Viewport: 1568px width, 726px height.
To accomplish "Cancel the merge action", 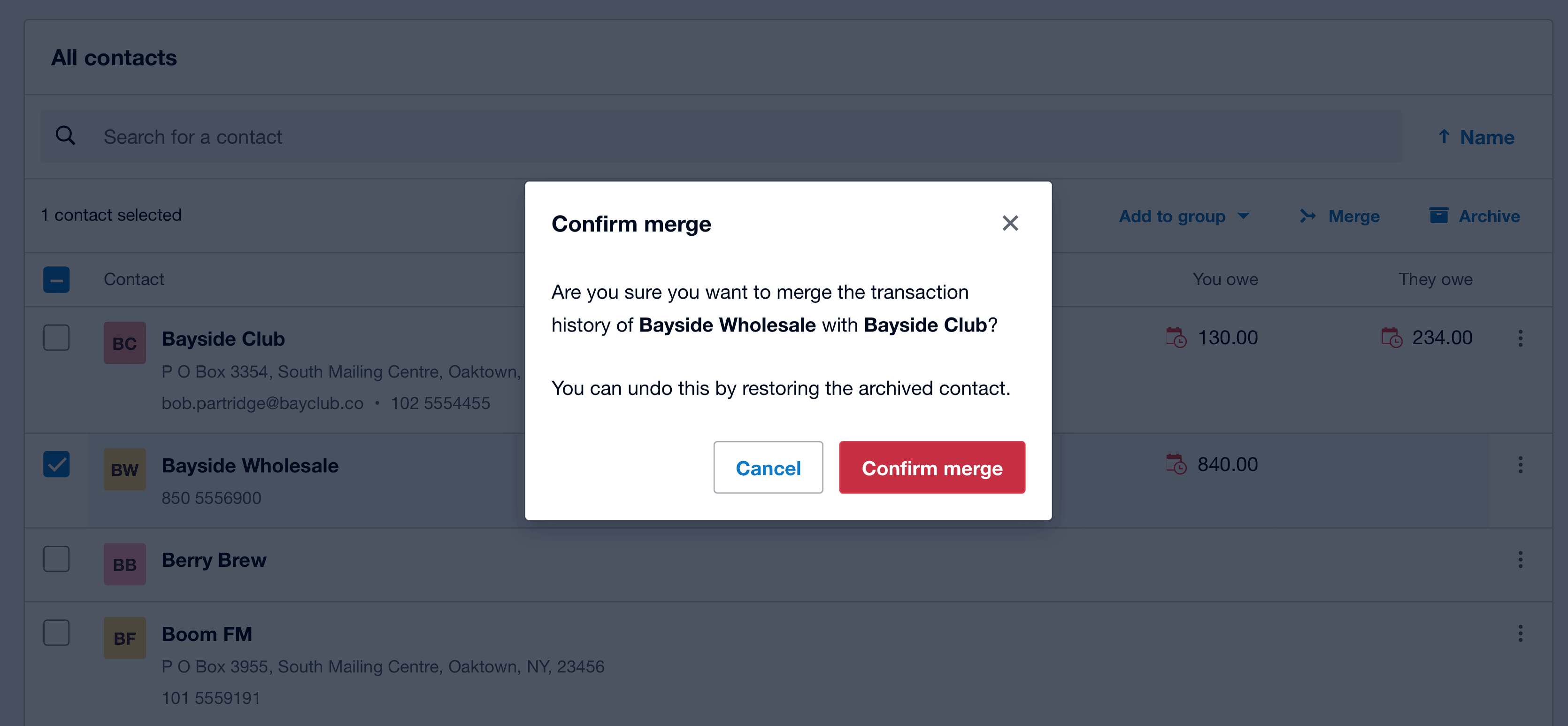I will point(768,468).
